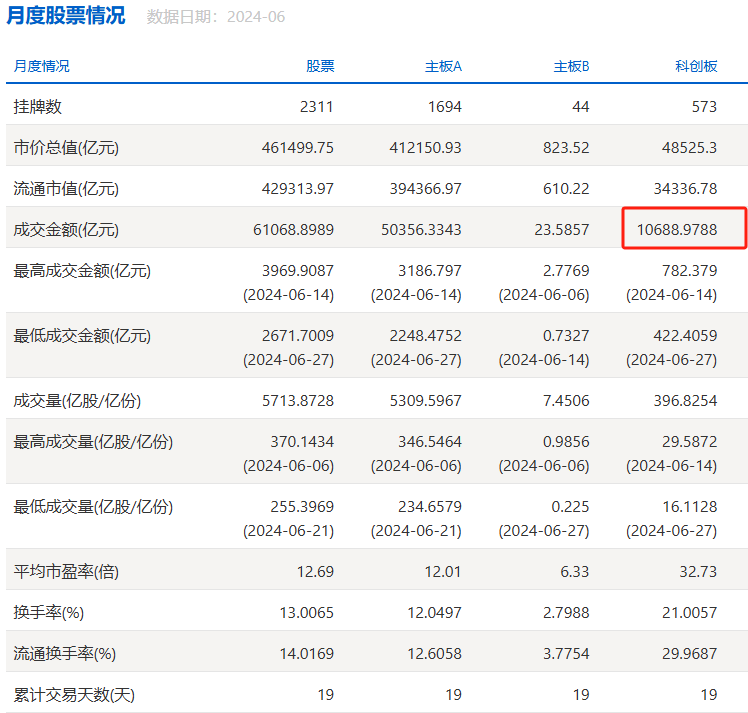Click the 2311 listed stocks count
Screen dimensions: 748x713
[316, 106]
